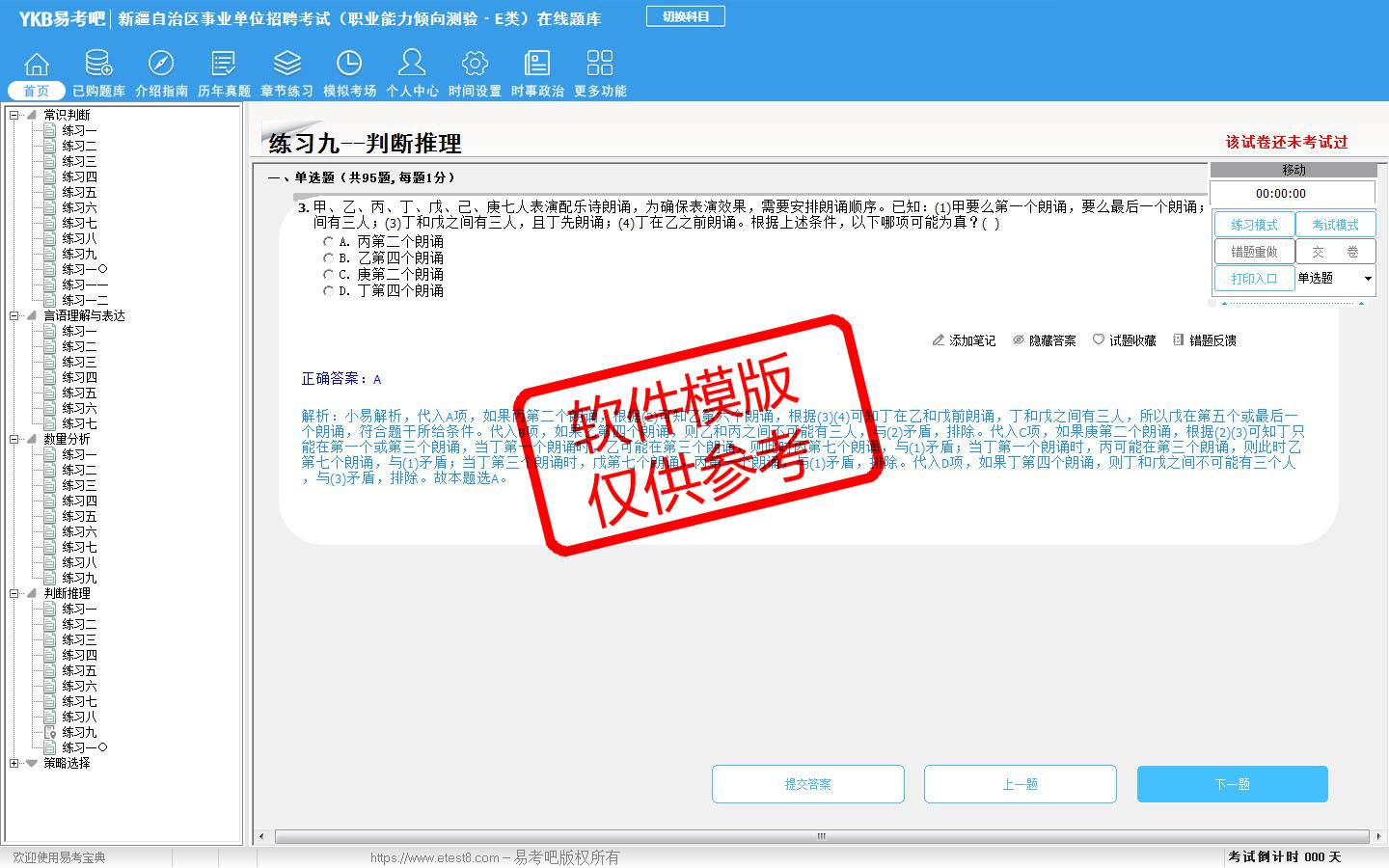Viewport: 1389px width, 868px height.
Task: Open the 个人中心 profile icon
Action: (412, 65)
